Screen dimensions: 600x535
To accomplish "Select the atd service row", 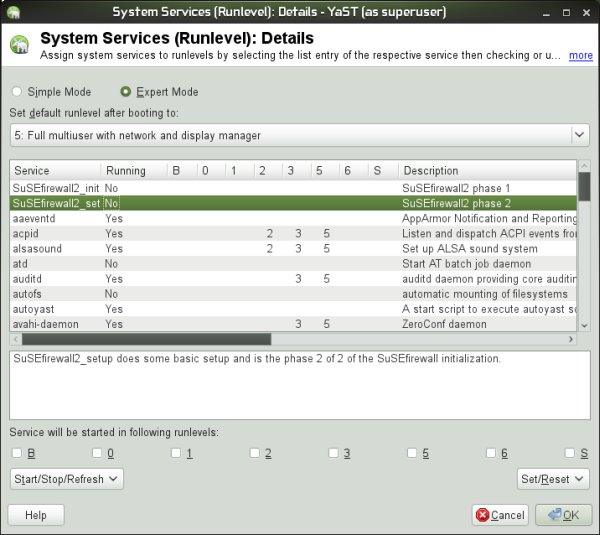I will tap(293, 264).
